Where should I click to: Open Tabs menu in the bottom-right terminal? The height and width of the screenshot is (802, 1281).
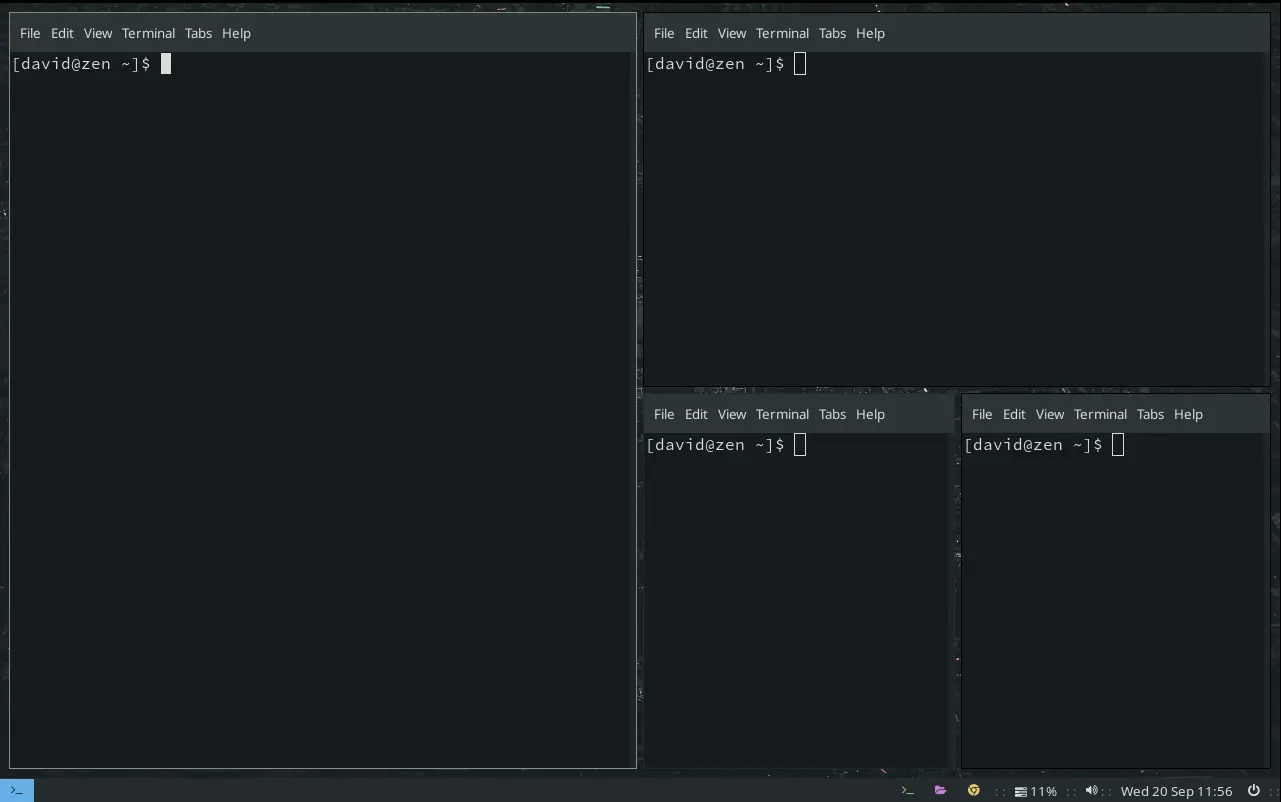point(1150,414)
